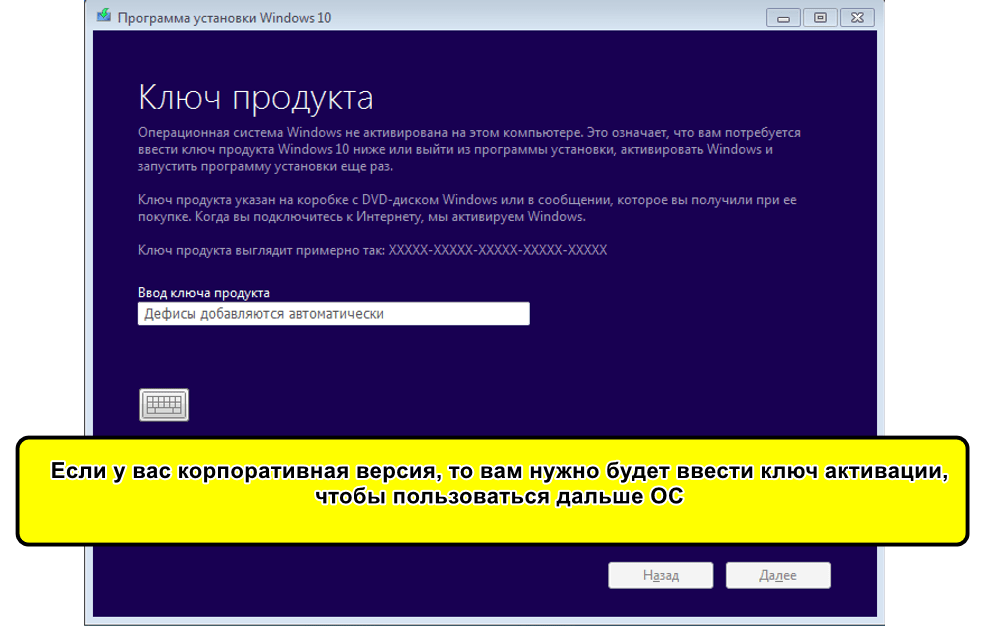Click the Ключ продукта выглядит примерно так text

pyautogui.click(x=261, y=250)
